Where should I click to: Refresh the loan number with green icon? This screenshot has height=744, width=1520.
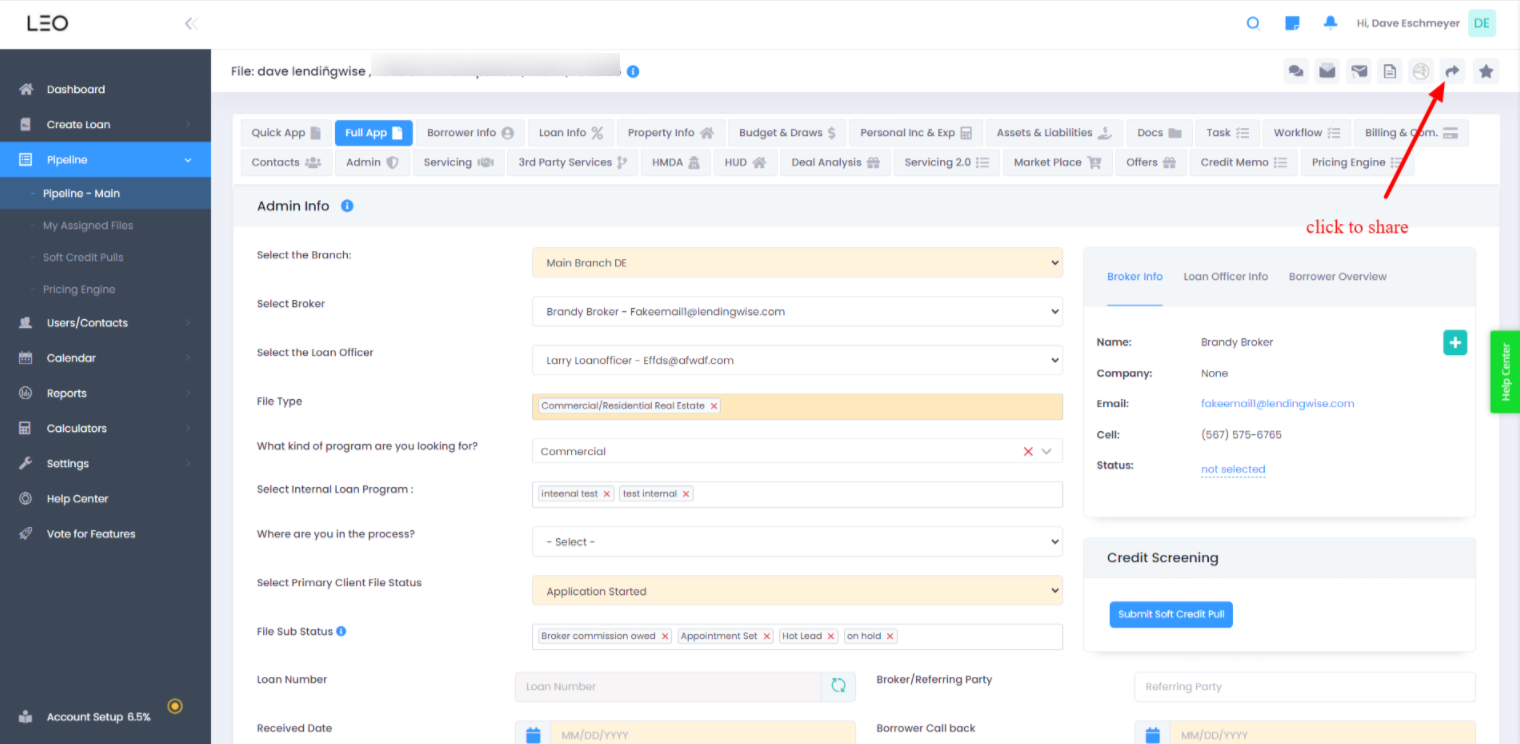click(x=838, y=686)
